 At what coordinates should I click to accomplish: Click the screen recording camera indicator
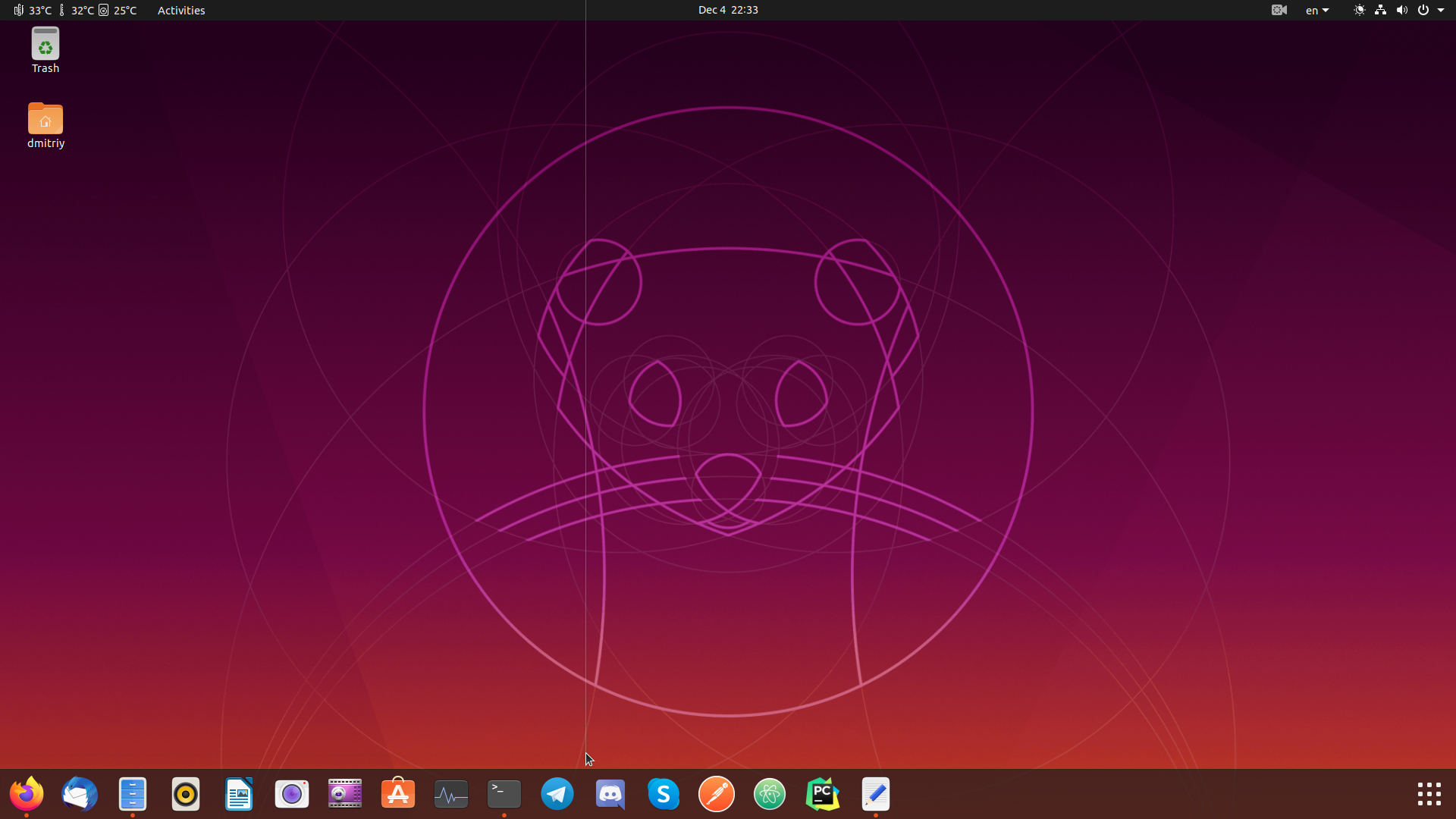pyautogui.click(x=1279, y=10)
